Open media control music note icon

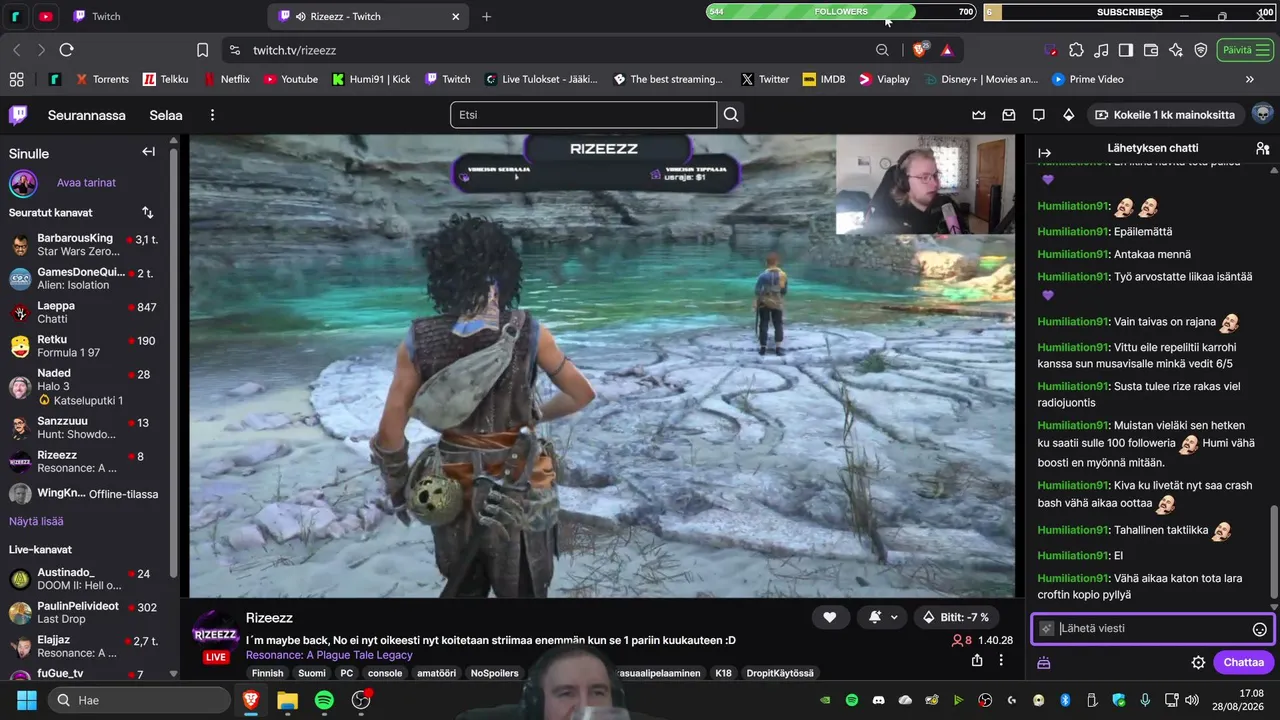point(1101,50)
